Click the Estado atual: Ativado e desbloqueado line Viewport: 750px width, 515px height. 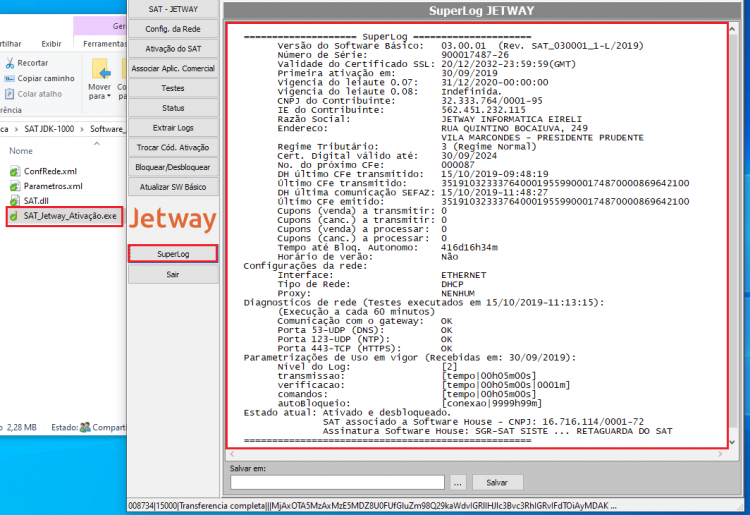pos(347,413)
